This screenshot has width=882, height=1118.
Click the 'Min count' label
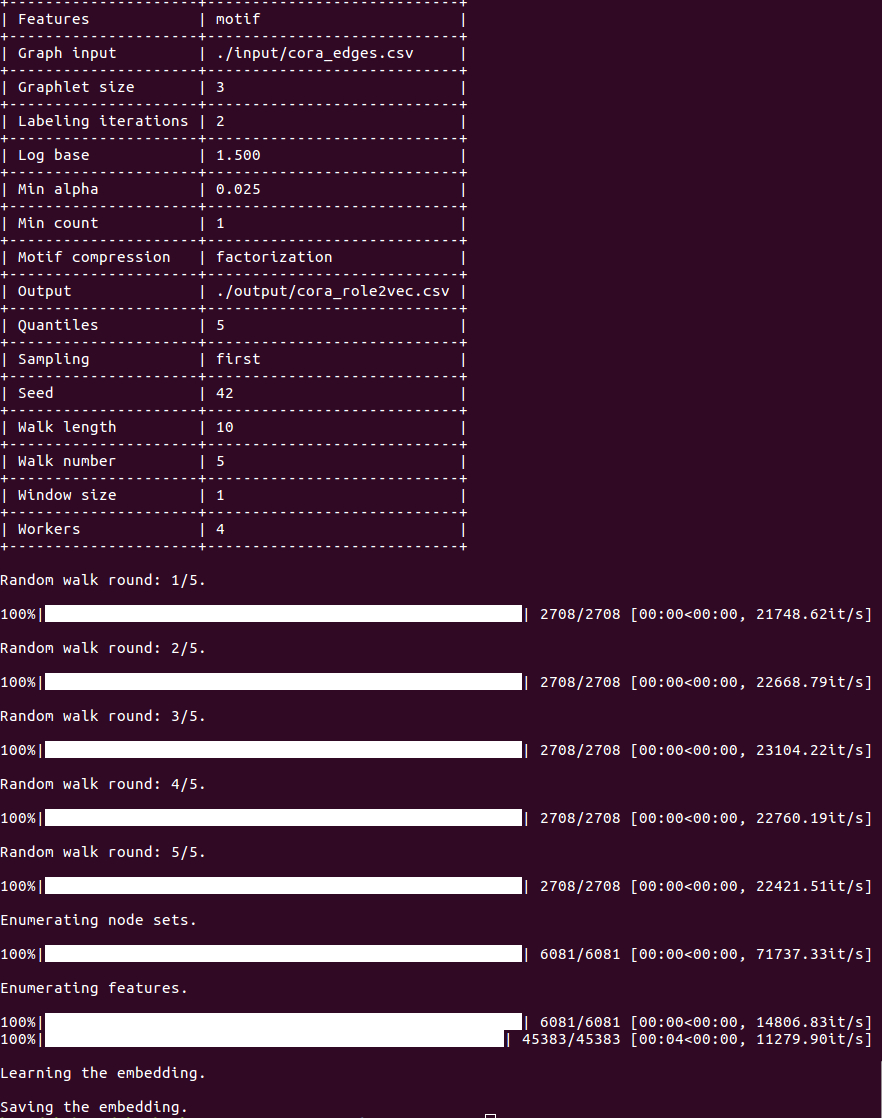pyautogui.click(x=58, y=223)
